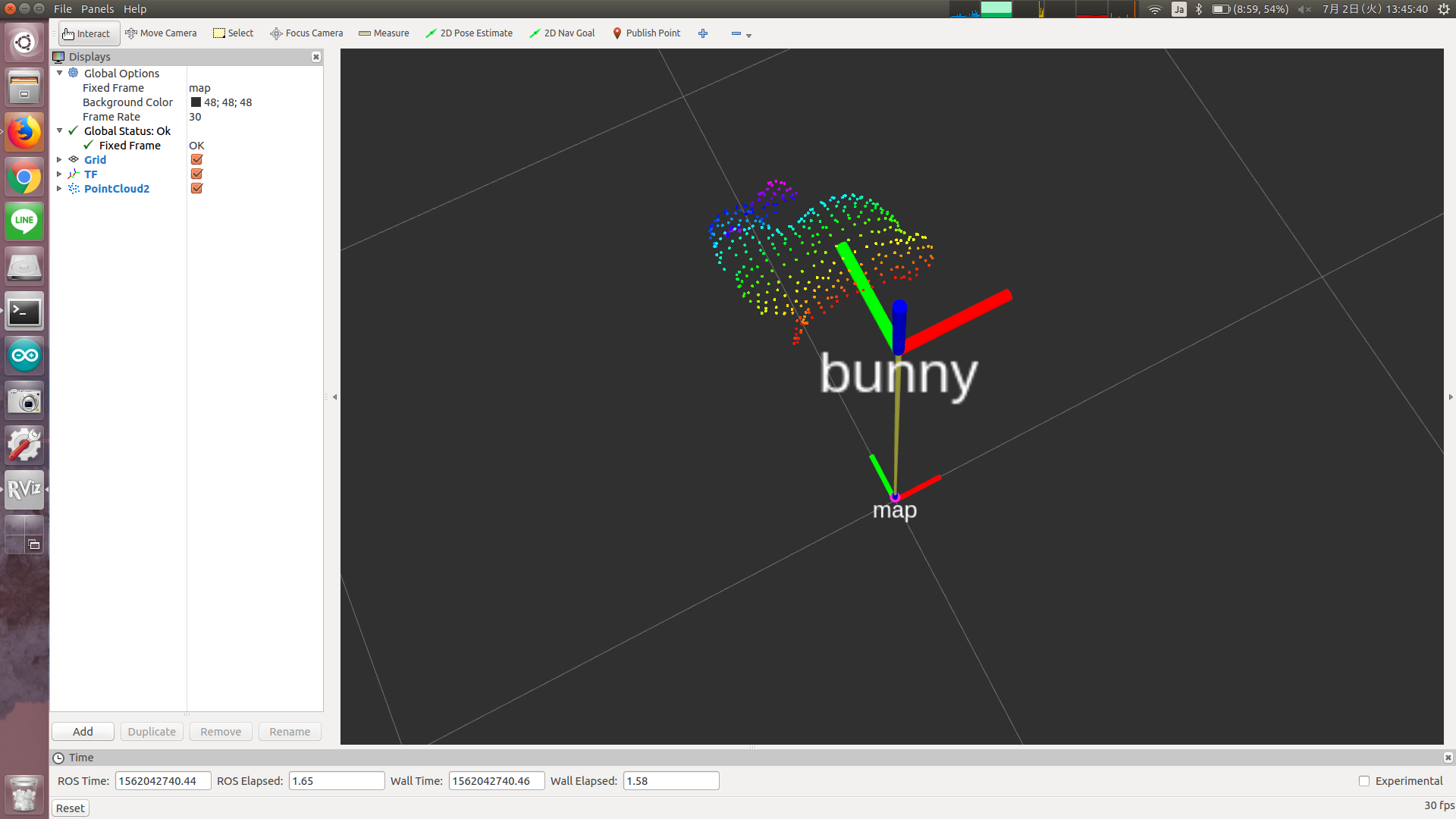
Task: Click the ROS Elapsed field
Action: pyautogui.click(x=337, y=781)
